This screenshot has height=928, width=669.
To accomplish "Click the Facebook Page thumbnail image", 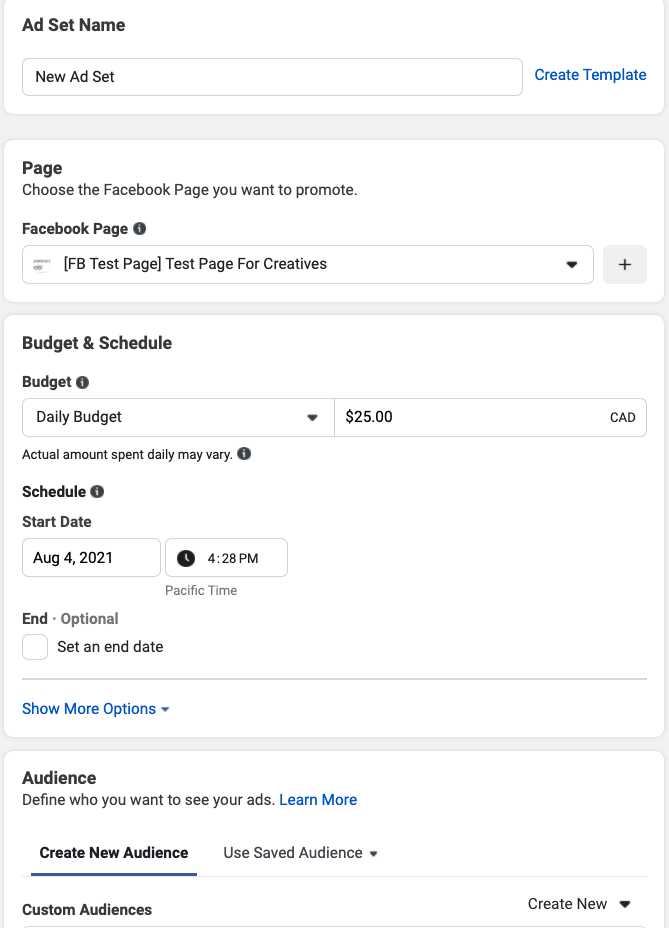I will pos(42,264).
